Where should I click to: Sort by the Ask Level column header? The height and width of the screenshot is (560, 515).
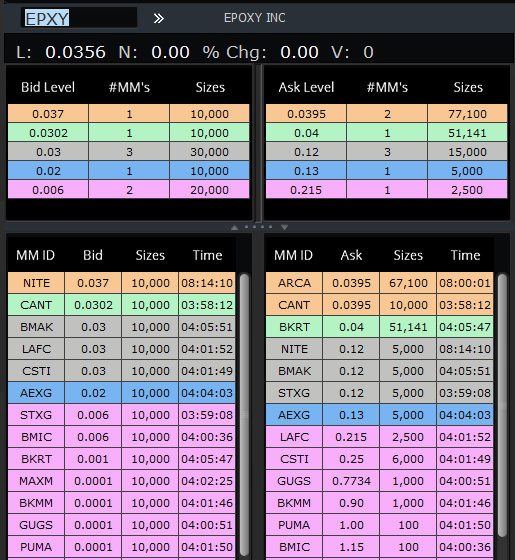click(306, 87)
